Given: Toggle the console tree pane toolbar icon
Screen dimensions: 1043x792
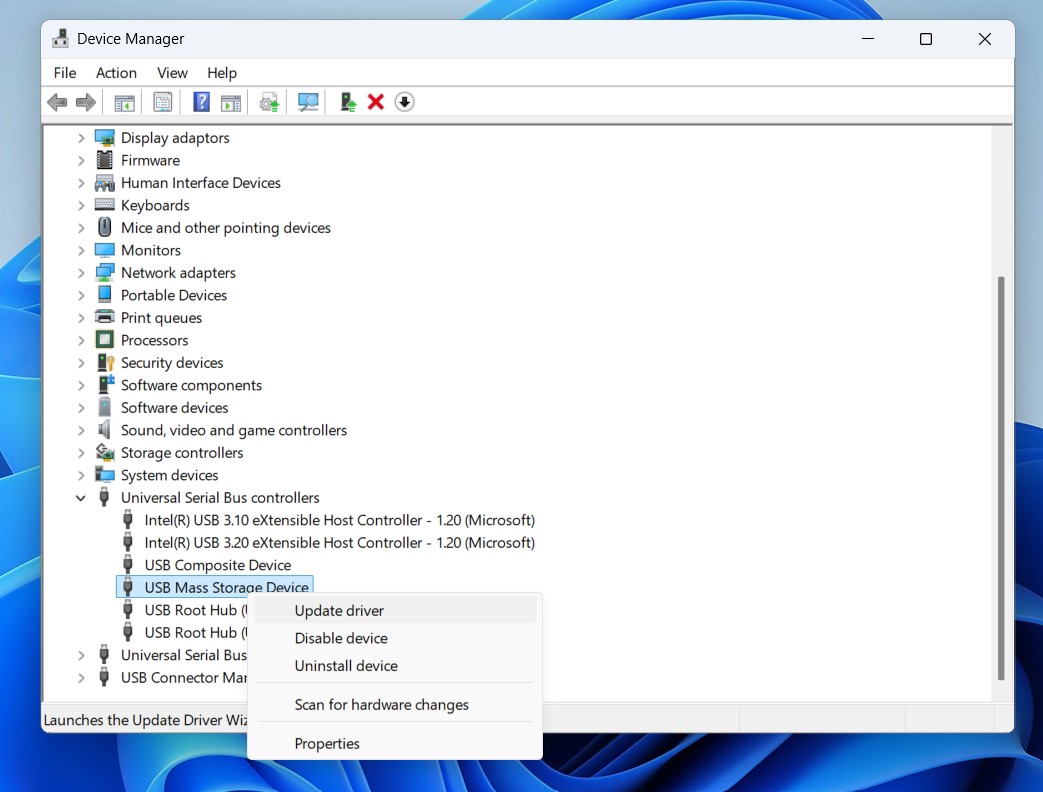Looking at the screenshot, I should click(x=124, y=102).
